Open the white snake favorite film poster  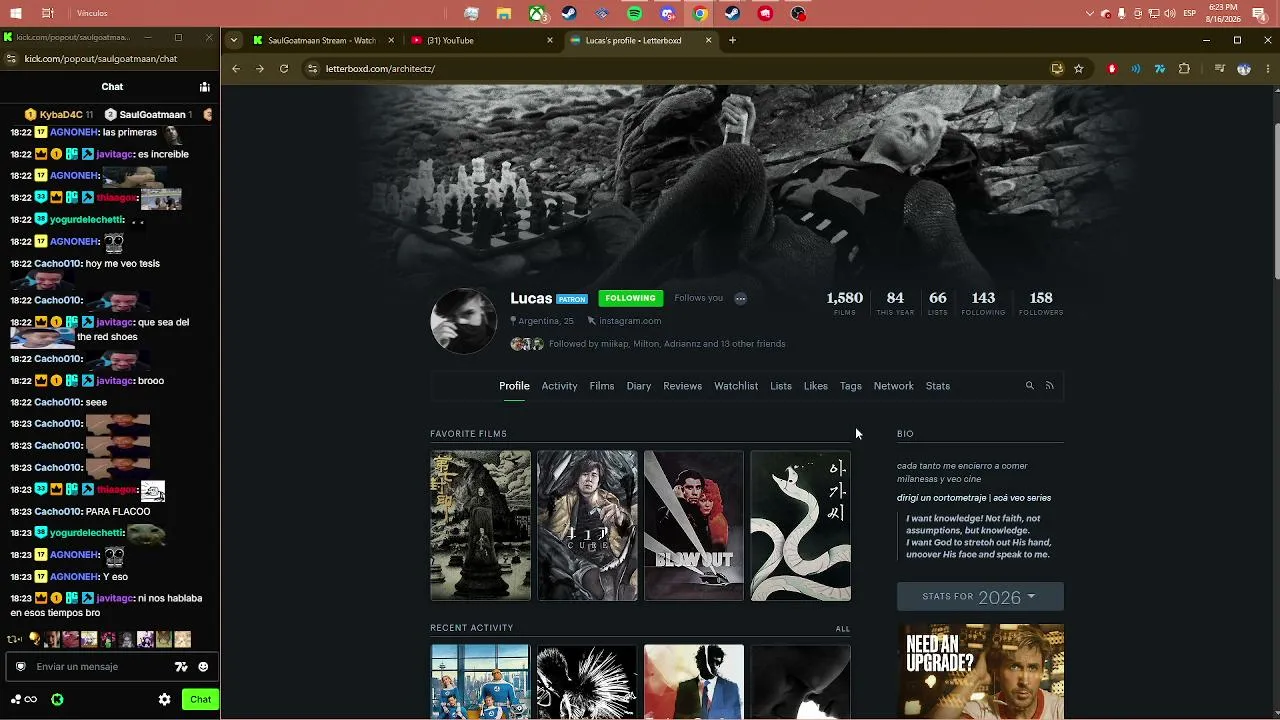coord(801,526)
